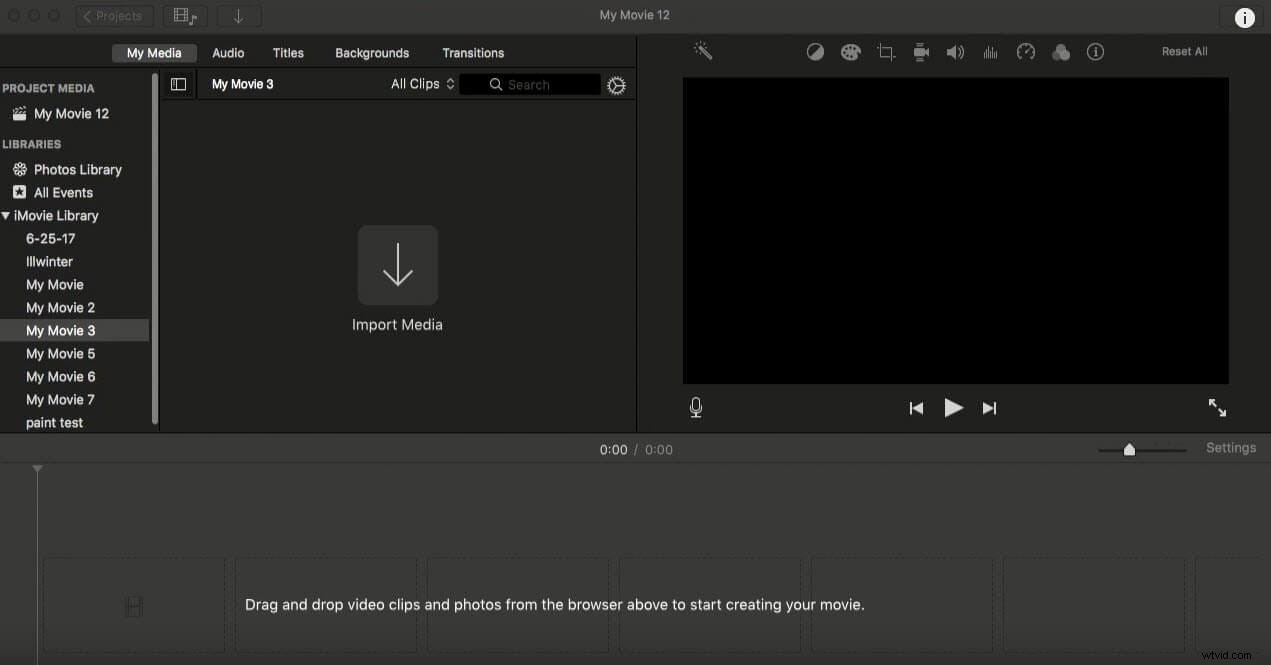The width and height of the screenshot is (1271, 665).
Task: Click the info button in title bar
Action: (1244, 17)
